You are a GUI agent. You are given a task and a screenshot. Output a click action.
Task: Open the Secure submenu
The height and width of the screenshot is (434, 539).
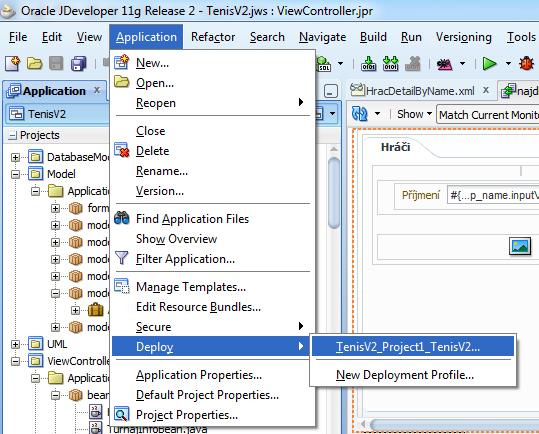212,327
